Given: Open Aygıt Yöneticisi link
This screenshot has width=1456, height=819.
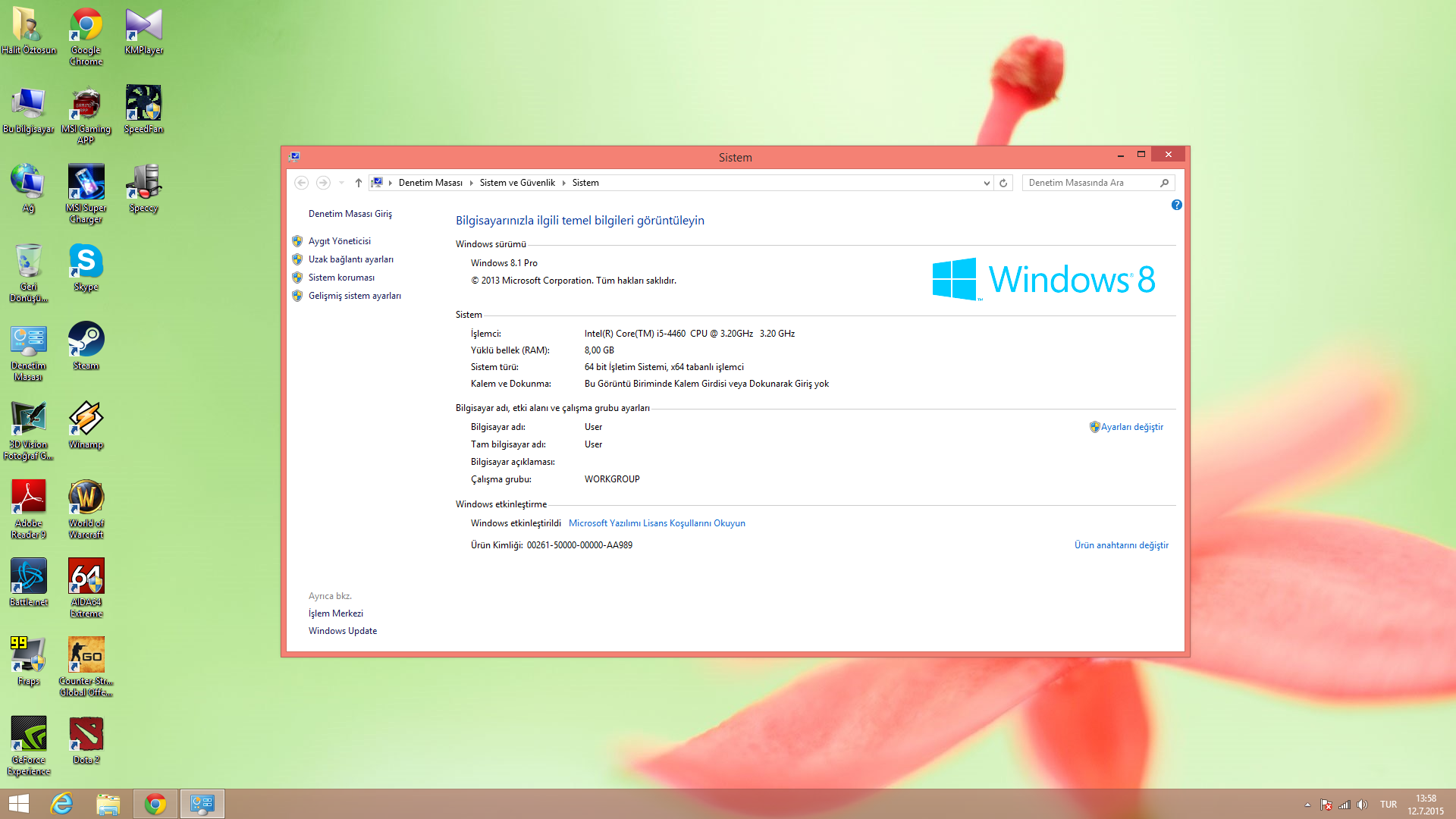Looking at the screenshot, I should (339, 241).
